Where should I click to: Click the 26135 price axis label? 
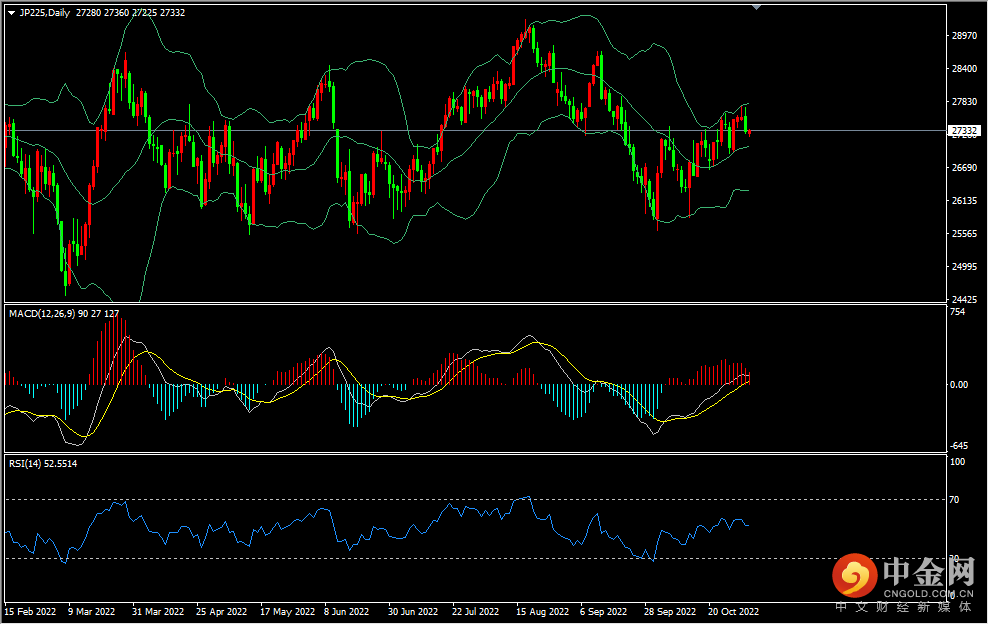click(x=965, y=201)
